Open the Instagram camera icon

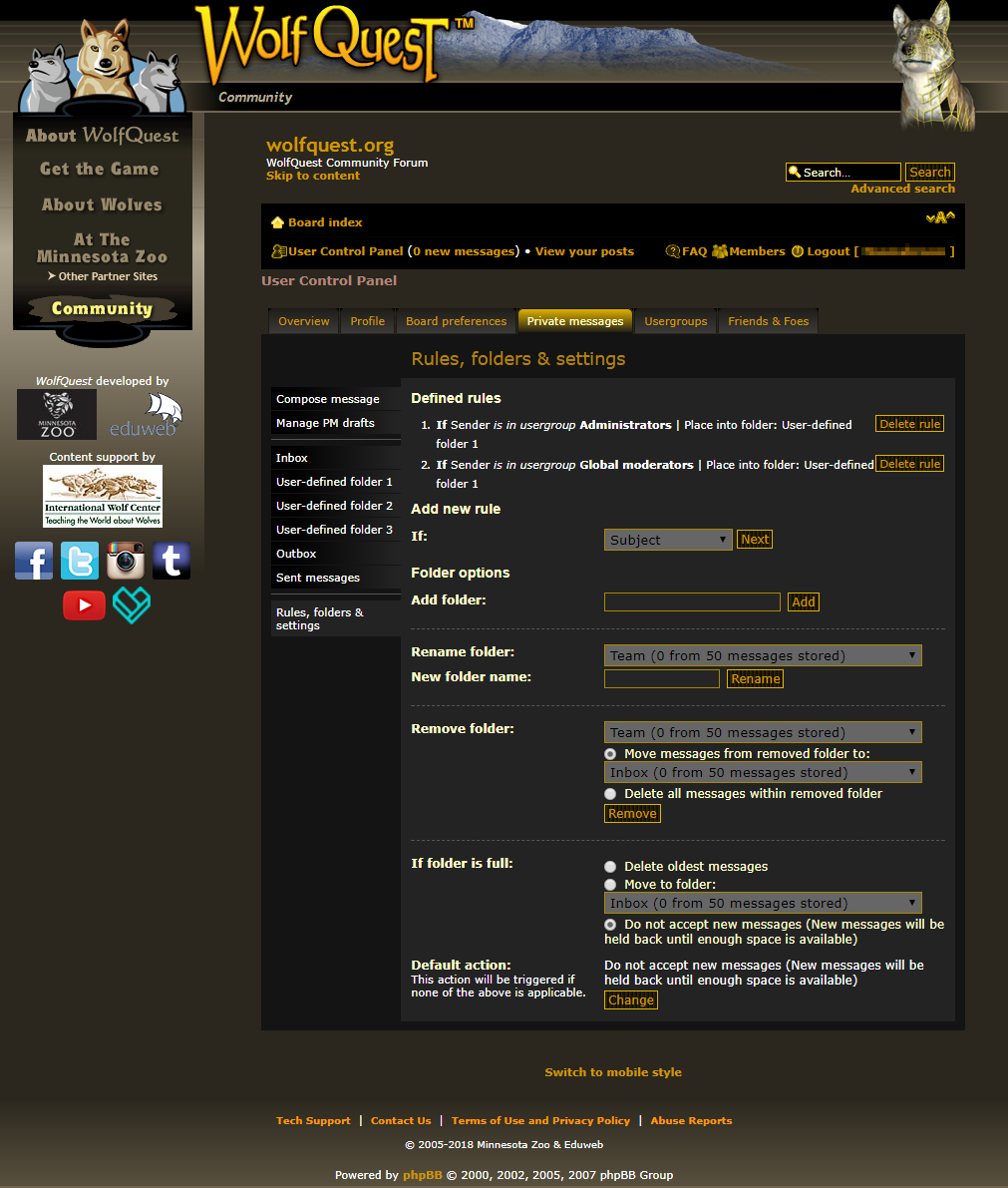pos(126,561)
